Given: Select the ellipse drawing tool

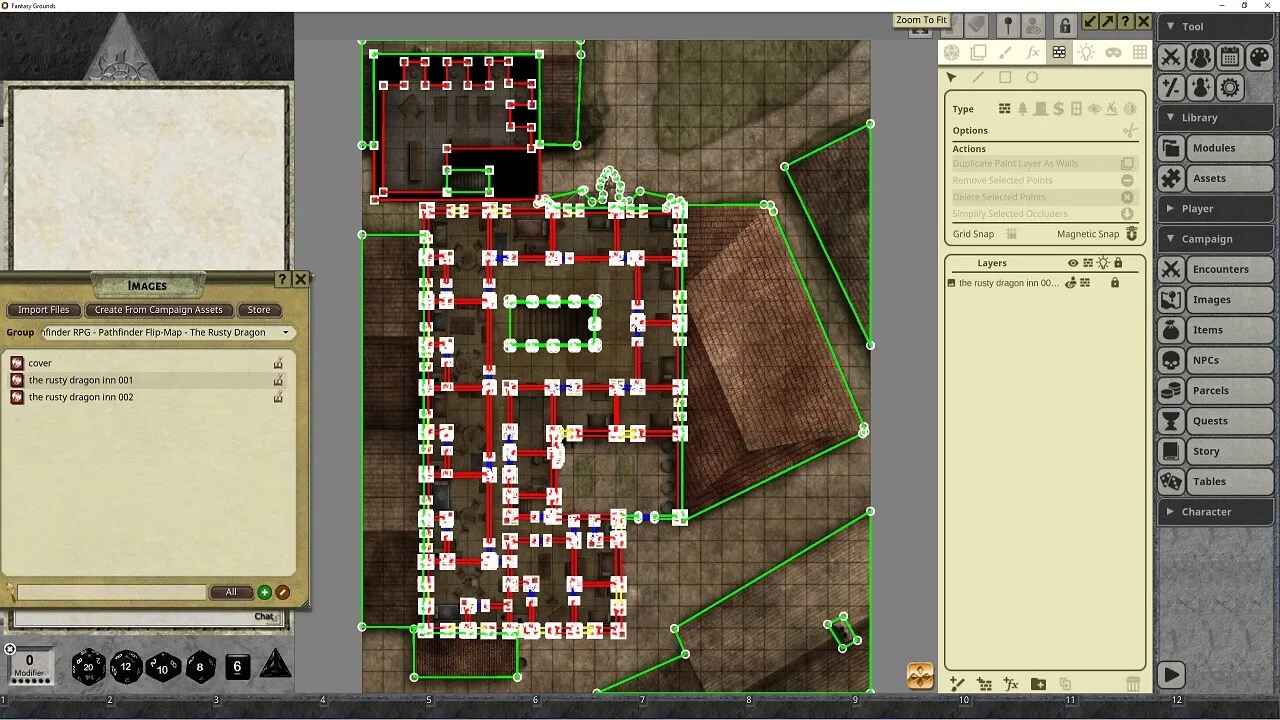Looking at the screenshot, I should tap(1032, 77).
